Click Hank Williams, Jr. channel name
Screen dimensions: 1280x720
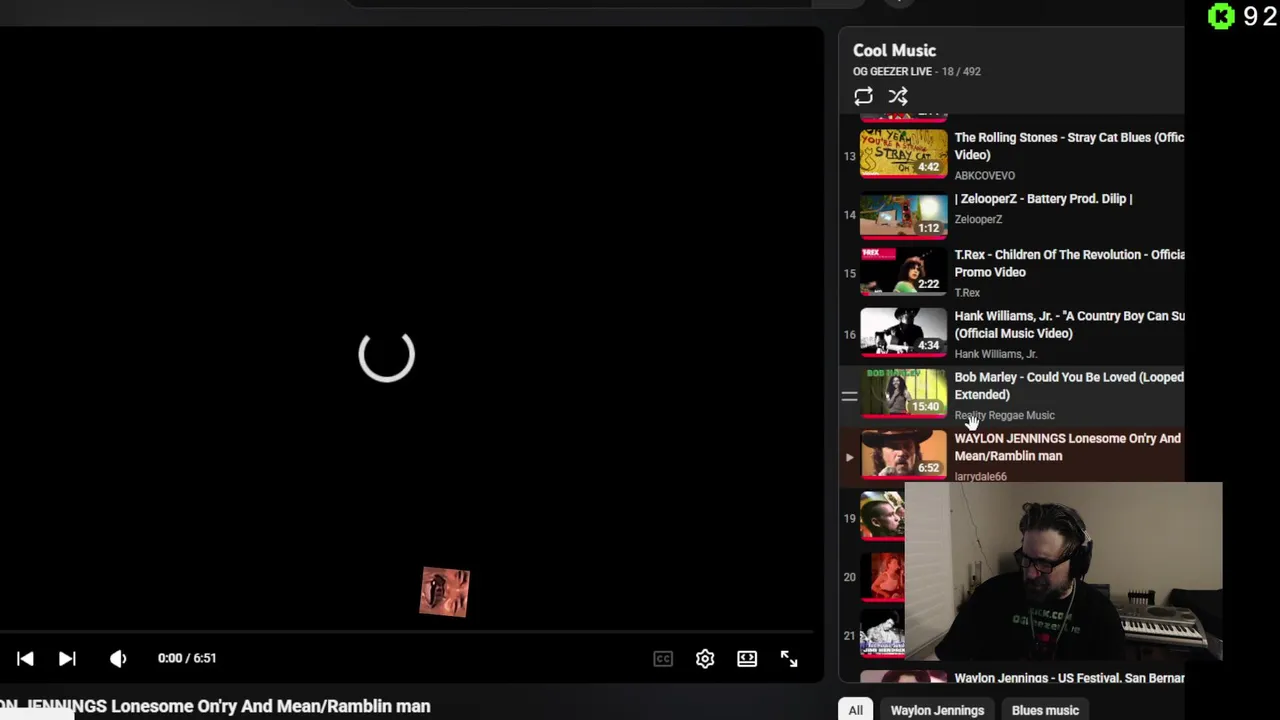[x=995, y=354]
